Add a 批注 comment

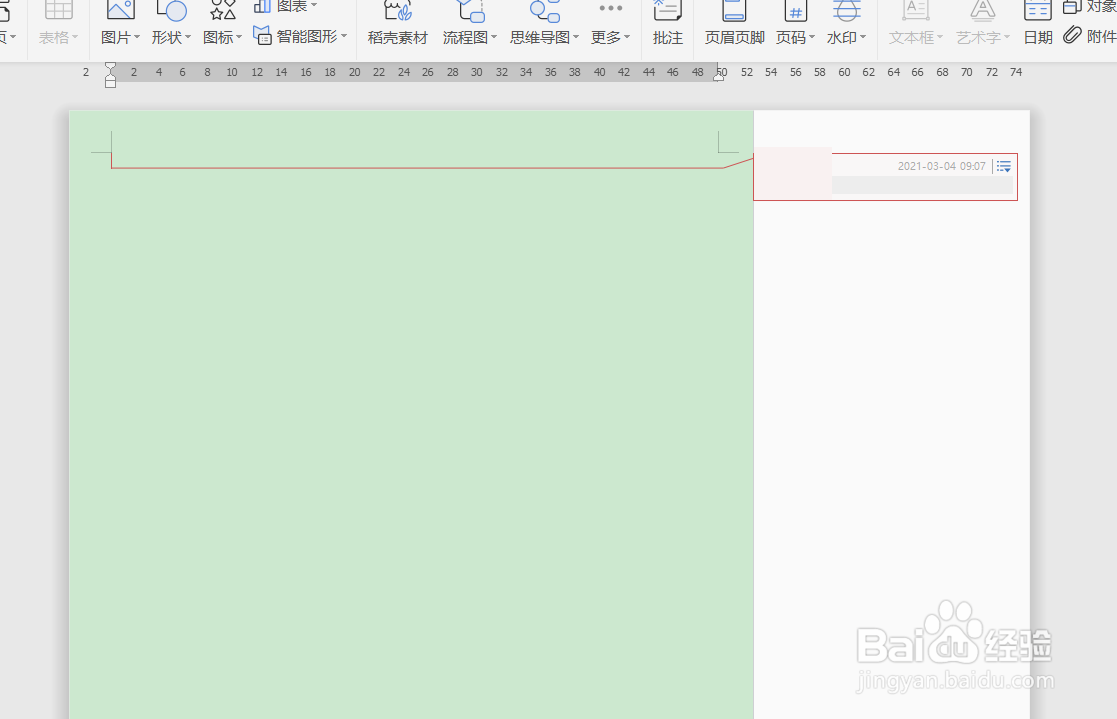667,23
